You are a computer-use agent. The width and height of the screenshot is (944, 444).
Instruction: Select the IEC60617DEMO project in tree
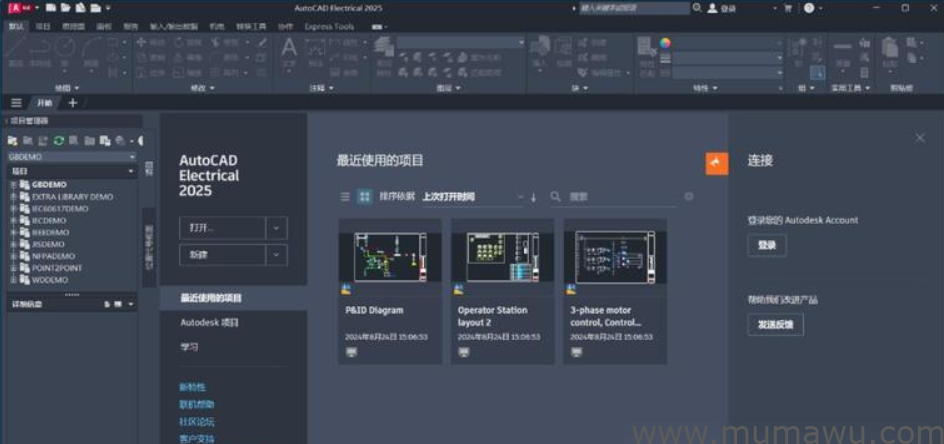[60, 208]
